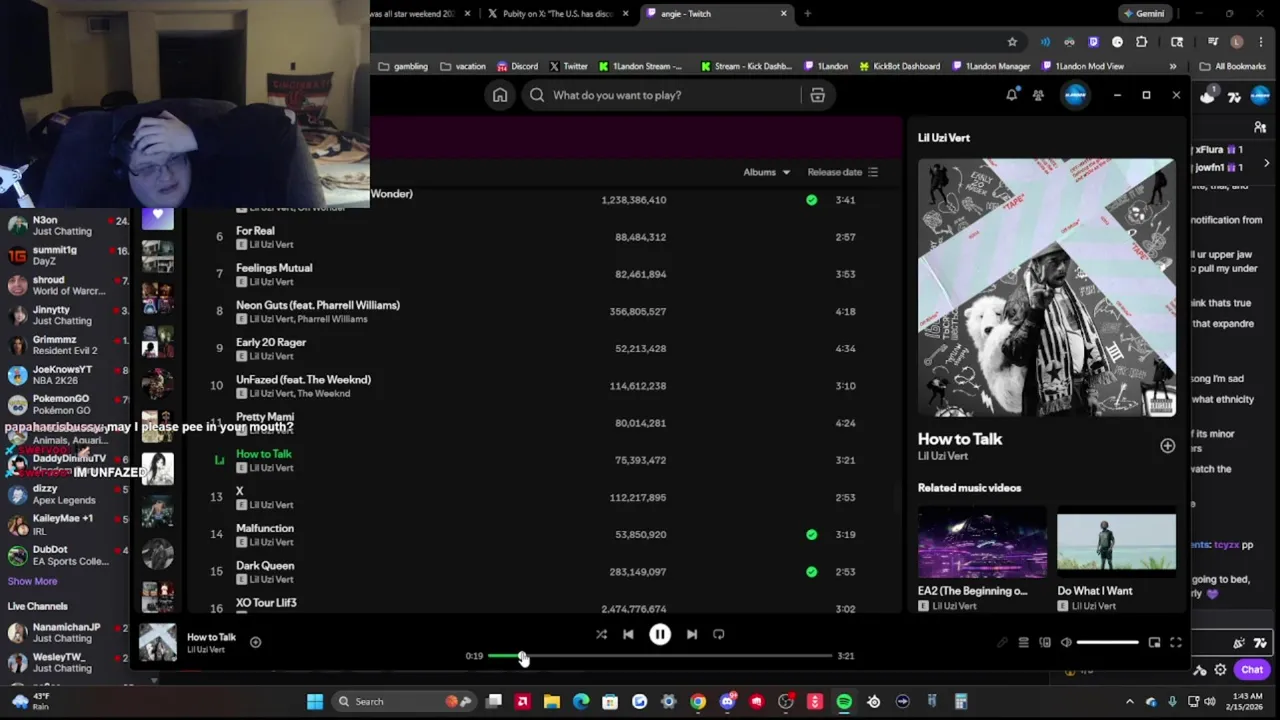Open the Spotify miniplayer
This screenshot has height=720, width=1280.
[x=1154, y=642]
